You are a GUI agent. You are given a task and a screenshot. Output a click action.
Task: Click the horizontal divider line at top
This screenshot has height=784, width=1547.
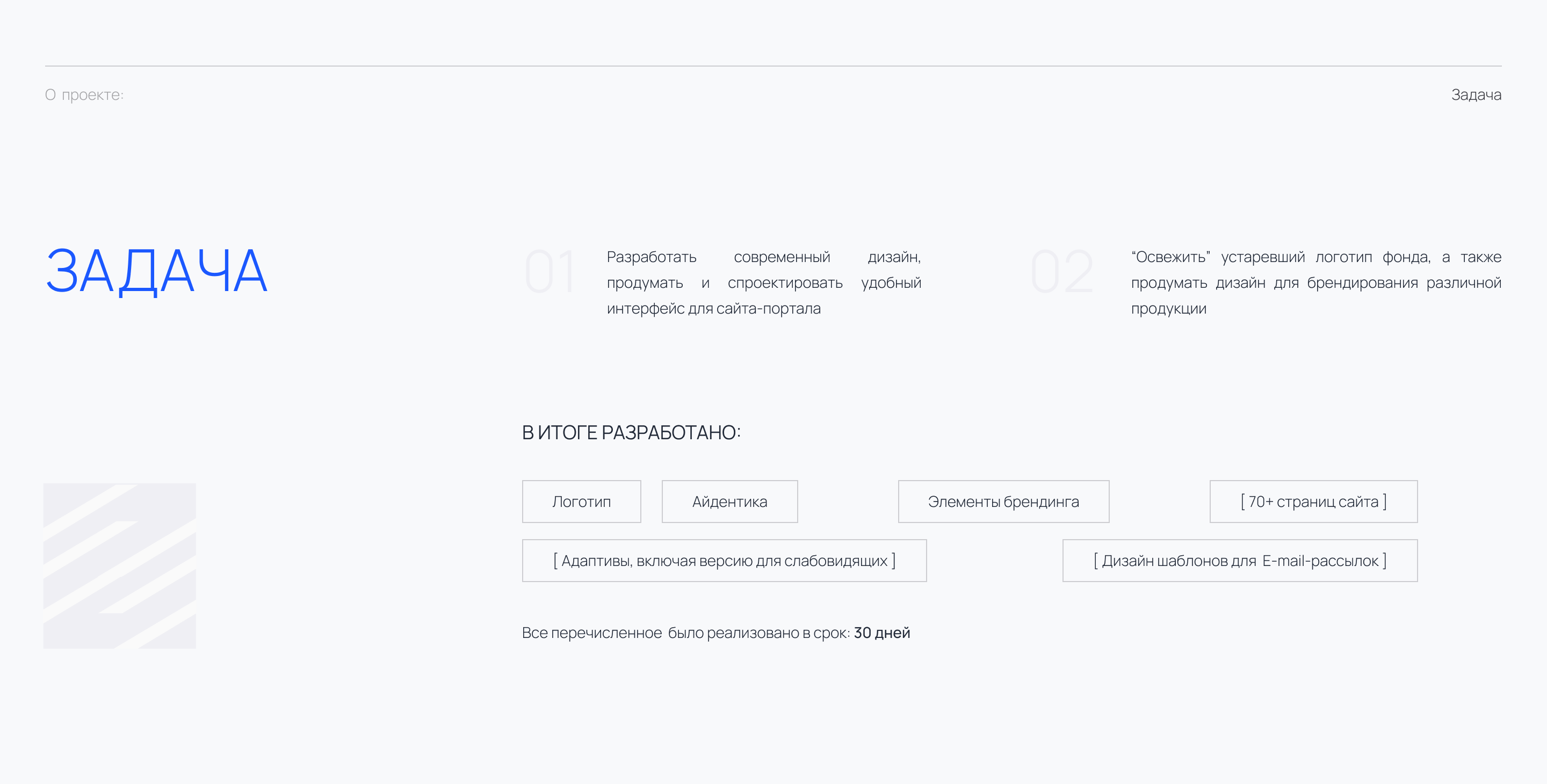tap(773, 66)
